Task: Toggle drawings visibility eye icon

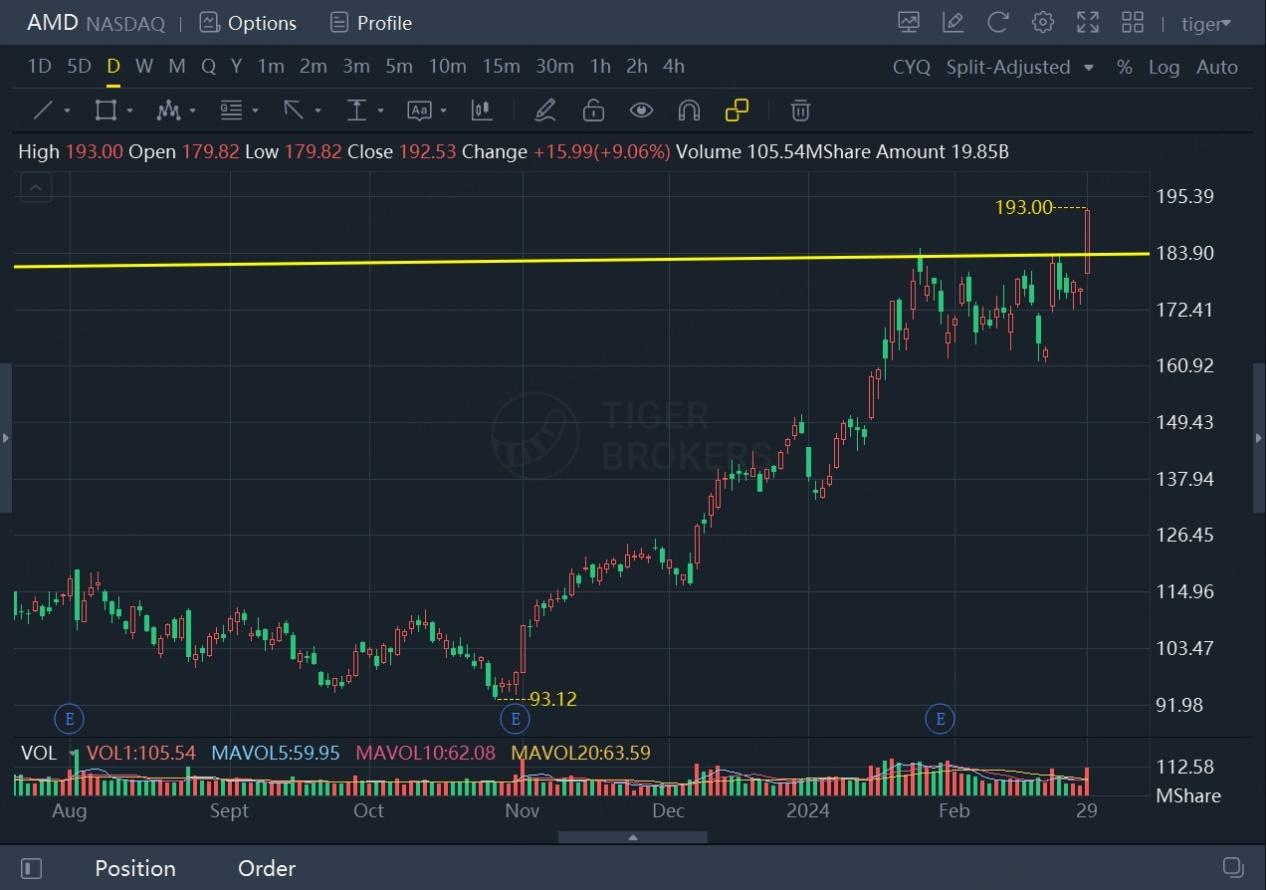Action: (641, 110)
